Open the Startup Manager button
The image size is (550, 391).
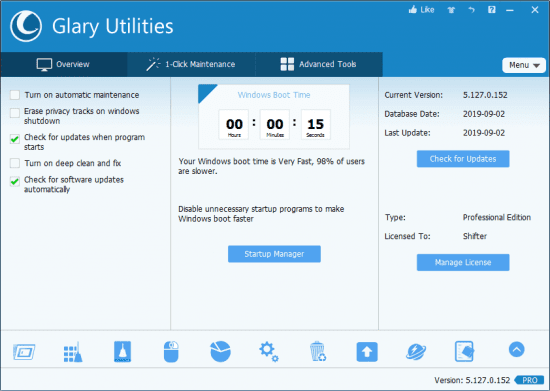(274, 254)
